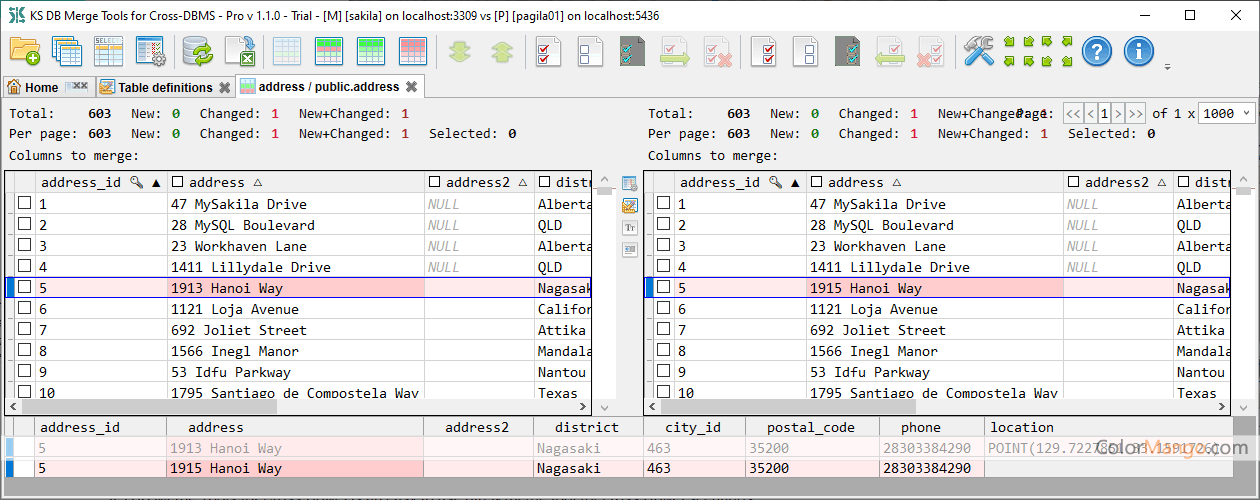The height and width of the screenshot is (500, 1260).
Task: Click the merge checked rows to the left icon
Action: tap(890, 51)
